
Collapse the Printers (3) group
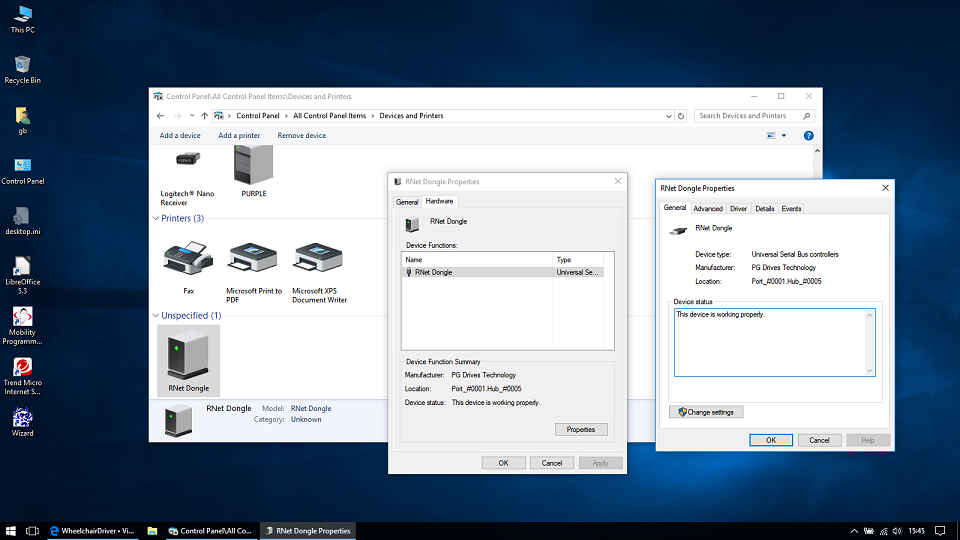[156, 218]
